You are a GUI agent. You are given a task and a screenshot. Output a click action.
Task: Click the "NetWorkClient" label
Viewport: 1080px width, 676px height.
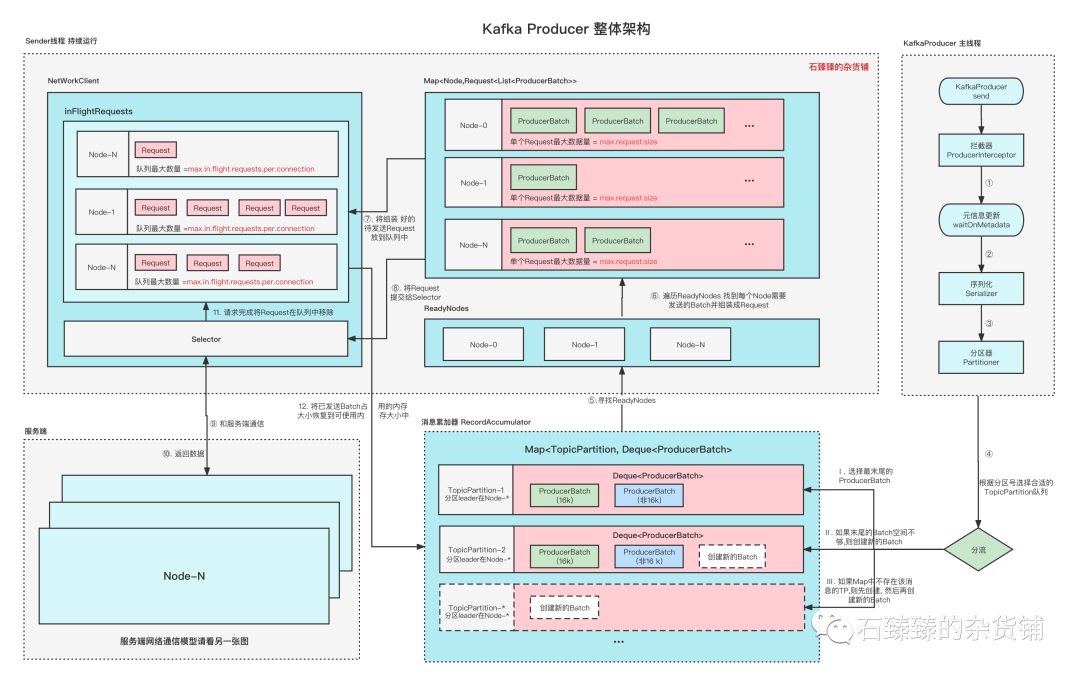click(73, 81)
